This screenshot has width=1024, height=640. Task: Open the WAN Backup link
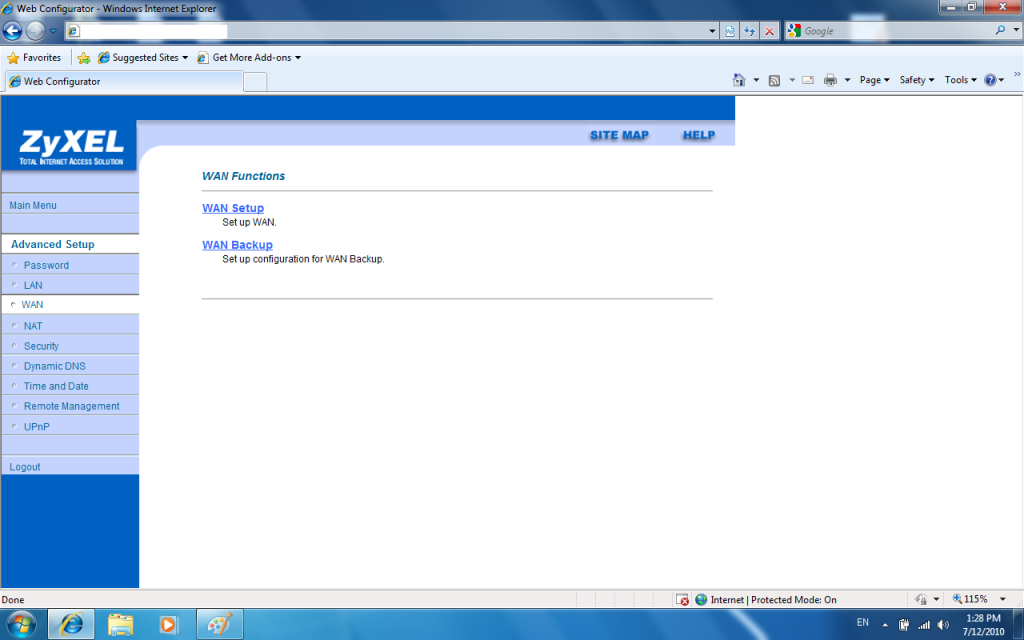[237, 245]
